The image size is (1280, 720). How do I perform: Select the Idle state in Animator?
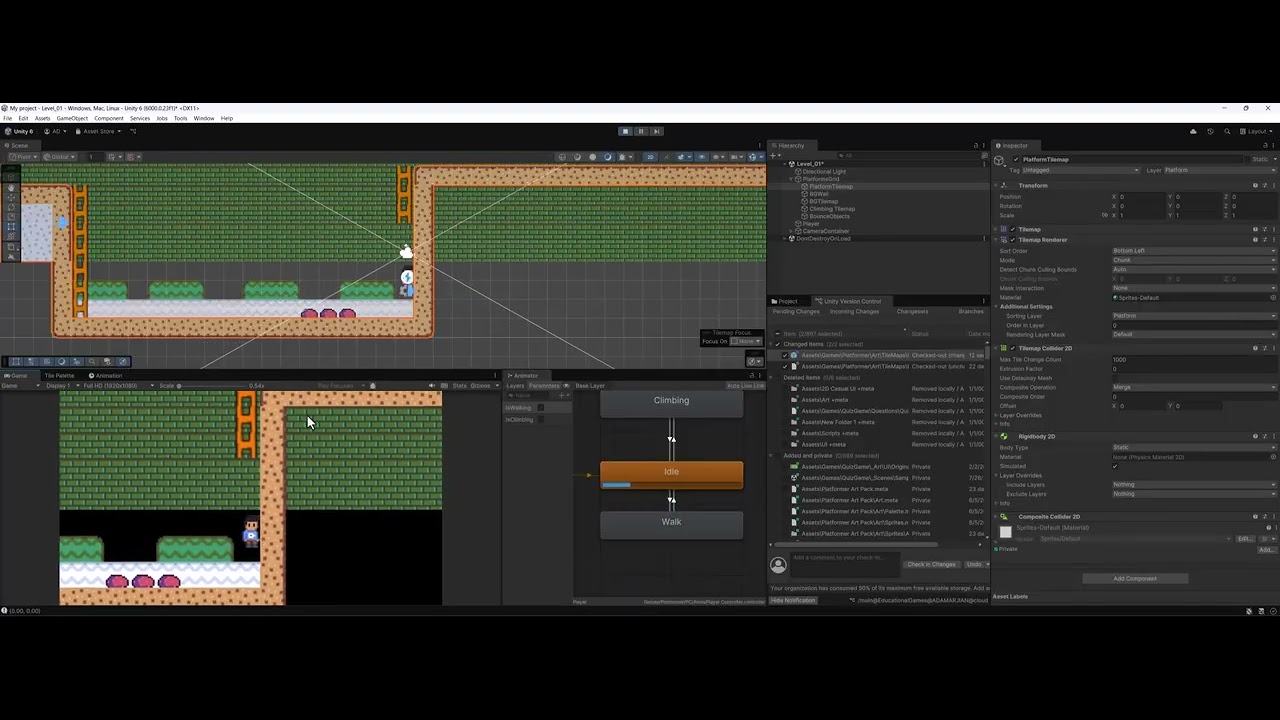671,474
